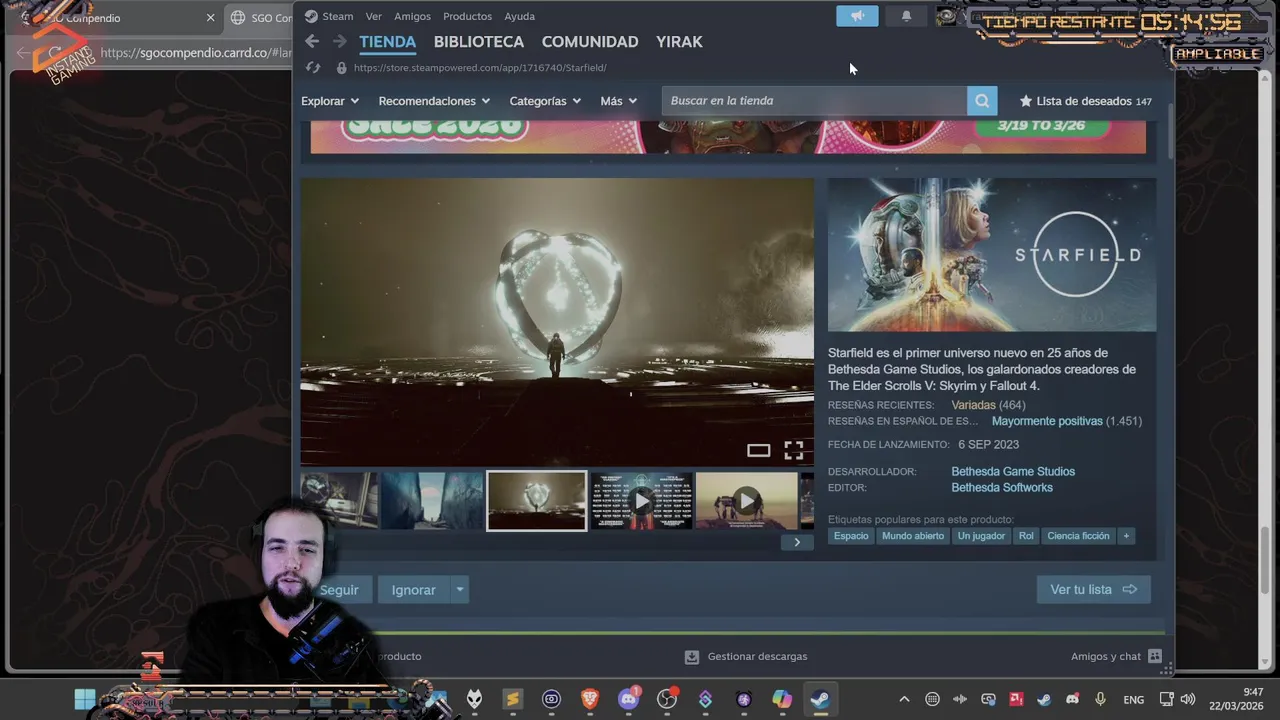The image size is (1280, 720).
Task: Click the microphone tray icon
Action: pyautogui.click(x=1100, y=699)
